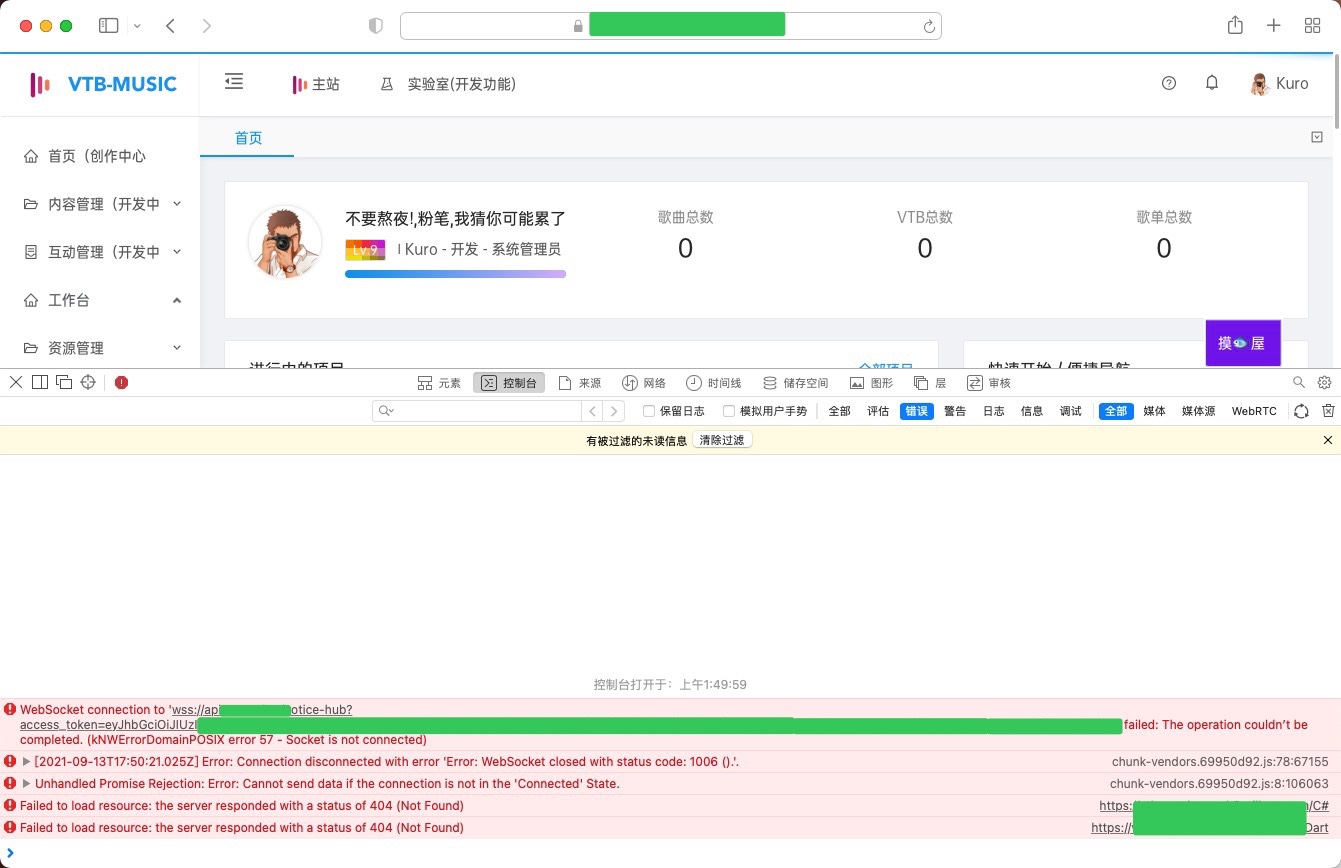Toggle the Safari sidebar button
The image size is (1341, 868).
point(109,26)
